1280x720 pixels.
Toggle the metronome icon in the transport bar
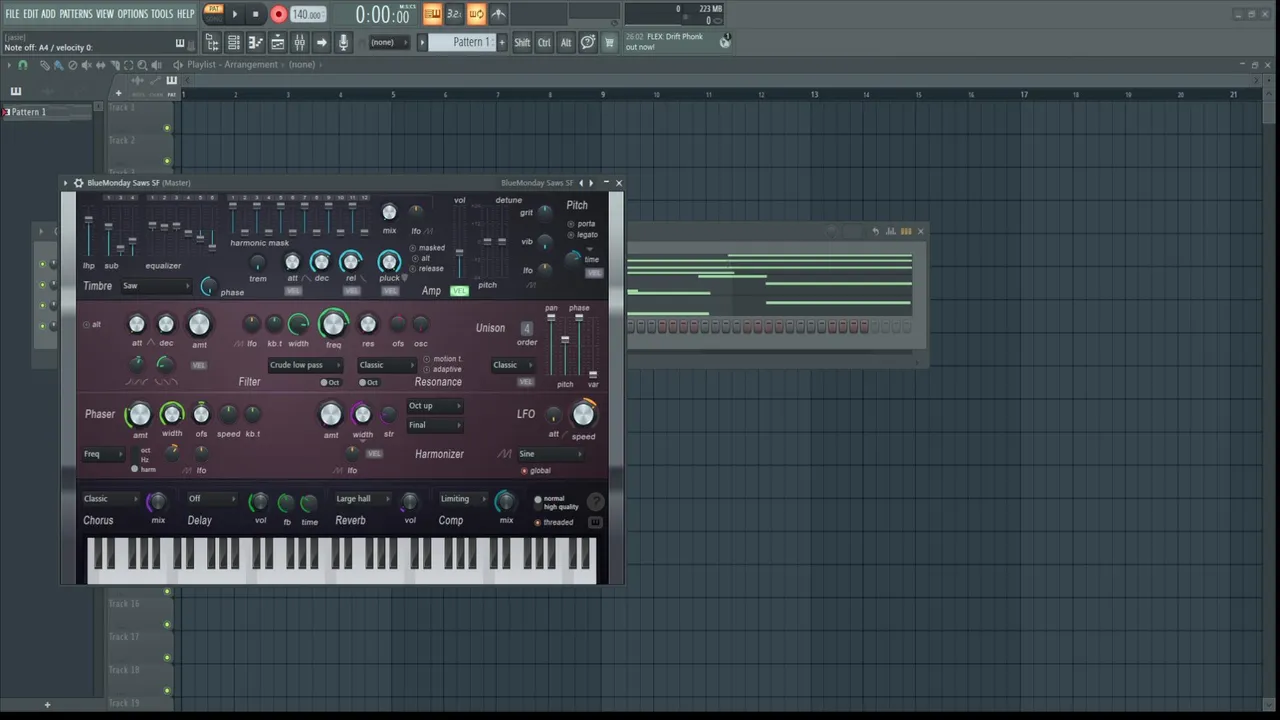click(x=498, y=14)
